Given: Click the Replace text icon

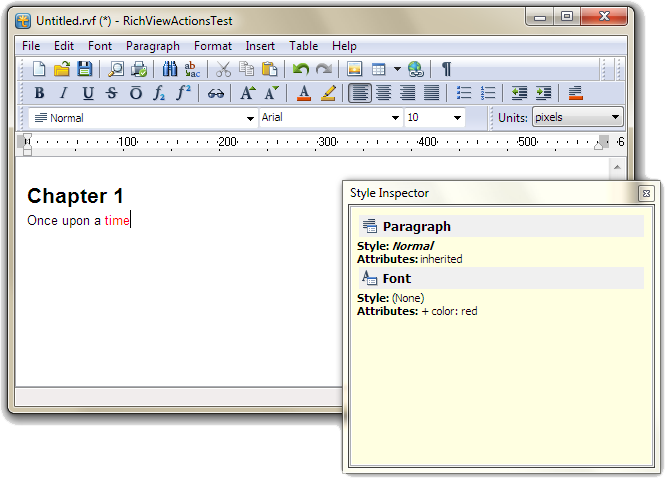Looking at the screenshot, I should point(192,69).
